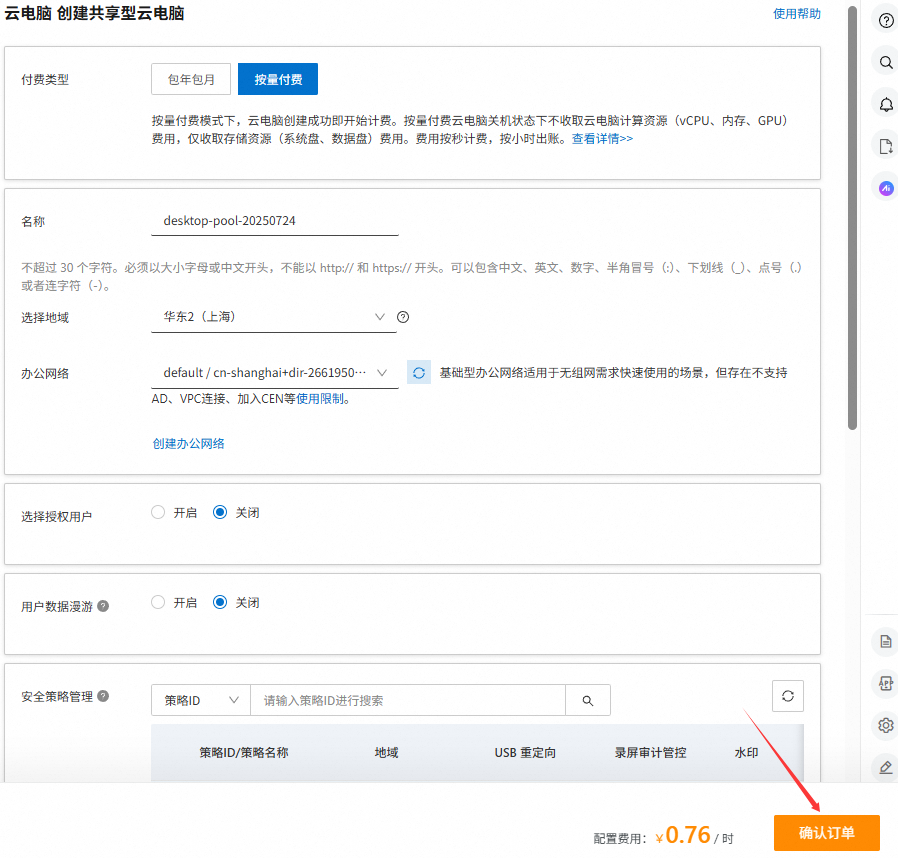
Task: Click the policy search magnifier button
Action: (588, 701)
